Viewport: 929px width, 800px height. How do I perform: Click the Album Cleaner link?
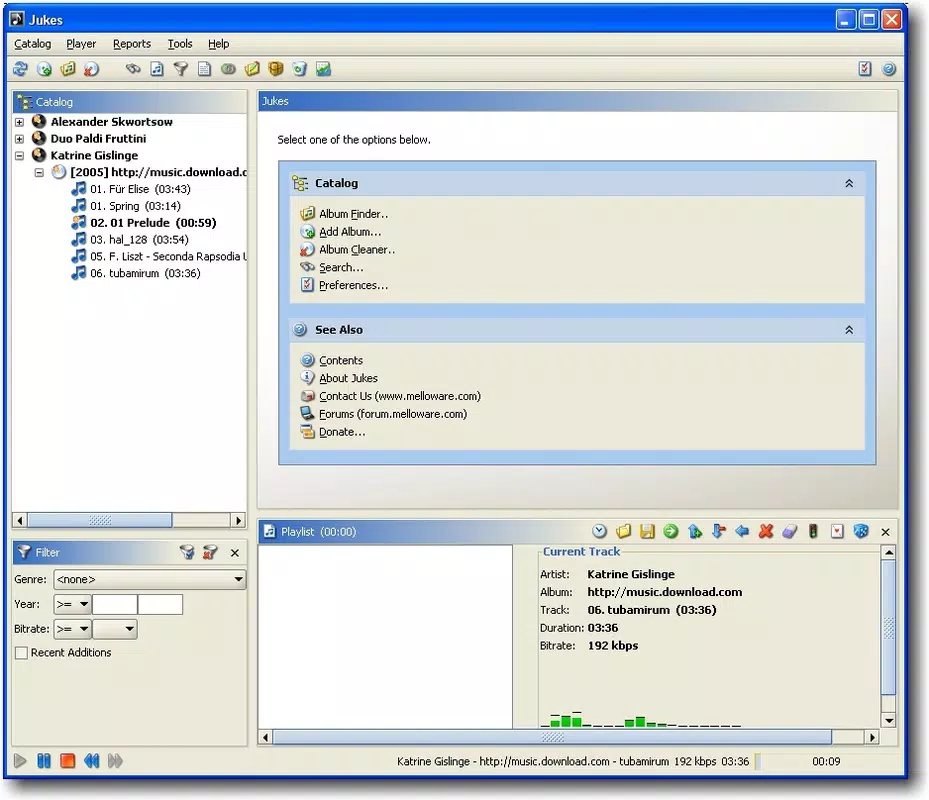click(x=357, y=249)
